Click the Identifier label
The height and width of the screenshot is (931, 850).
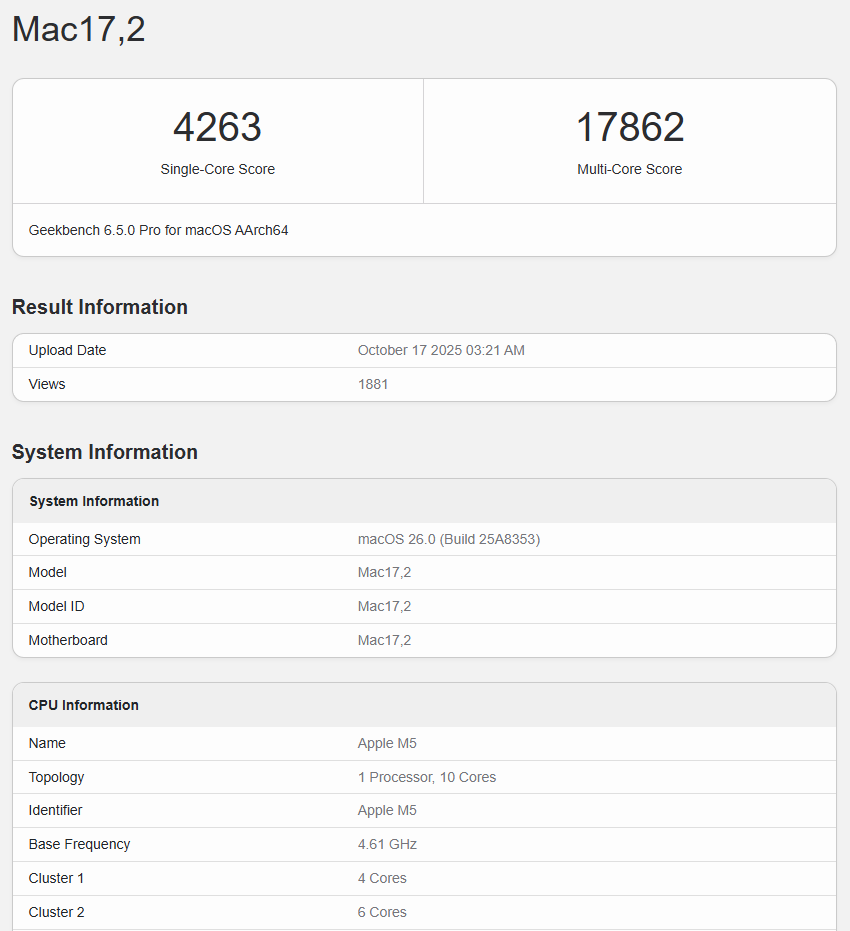coord(55,810)
